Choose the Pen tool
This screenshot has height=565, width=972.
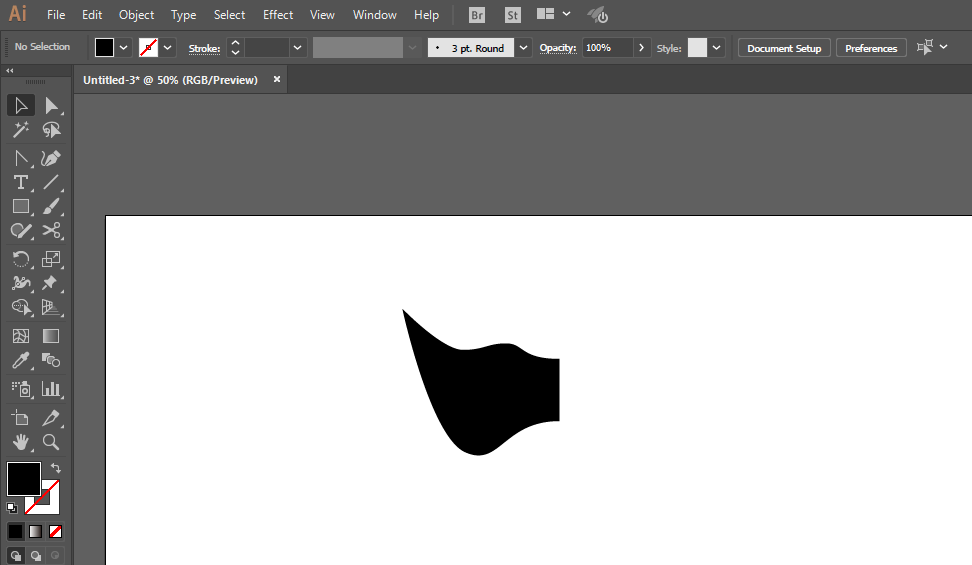51,158
